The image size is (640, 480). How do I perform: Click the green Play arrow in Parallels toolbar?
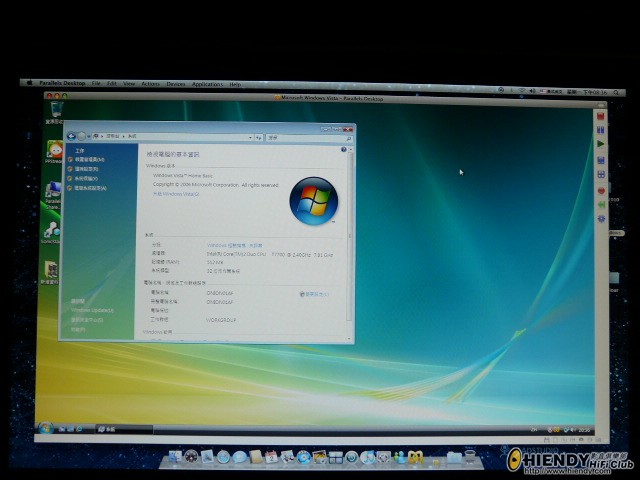coord(600,144)
